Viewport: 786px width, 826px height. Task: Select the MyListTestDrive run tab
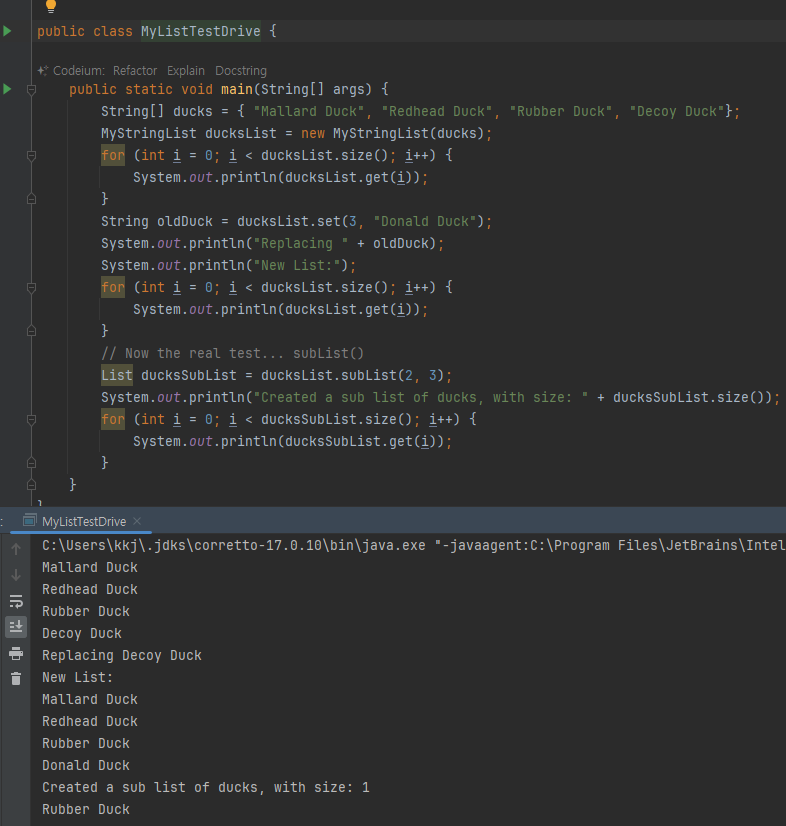point(84,522)
